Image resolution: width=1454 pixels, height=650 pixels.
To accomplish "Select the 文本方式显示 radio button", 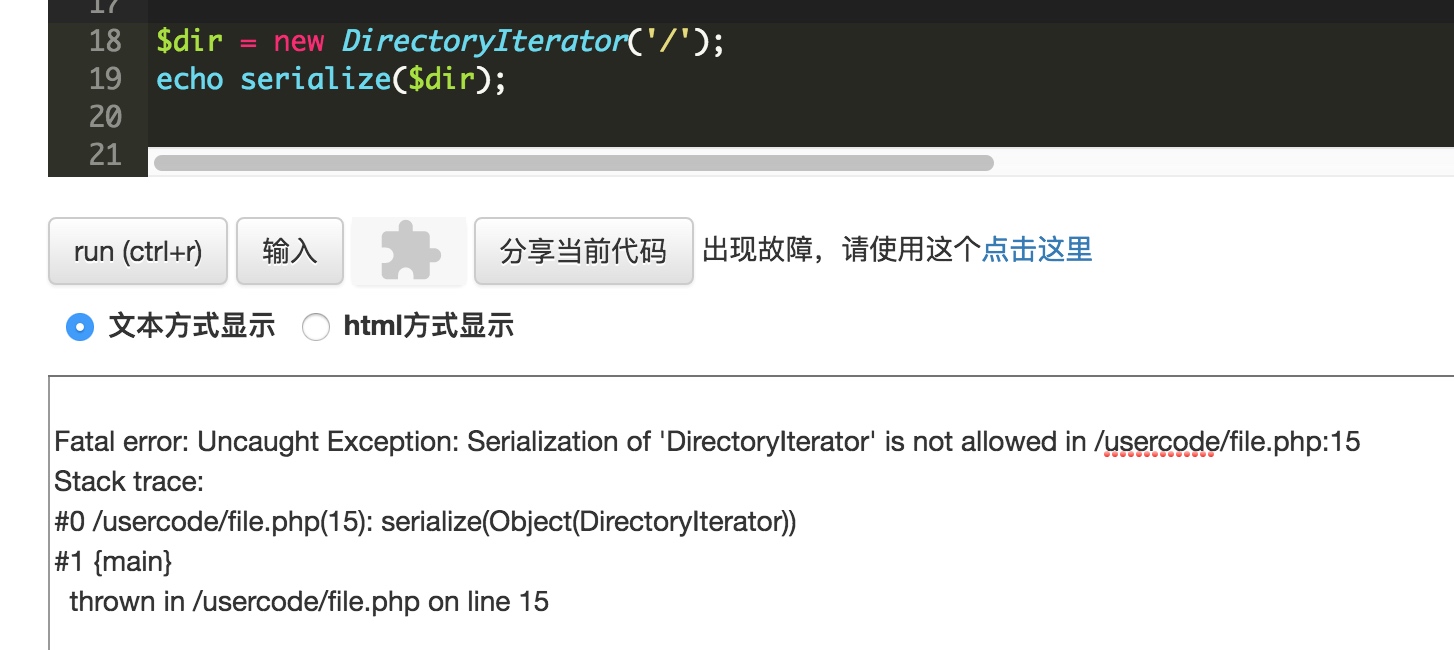I will [81, 326].
